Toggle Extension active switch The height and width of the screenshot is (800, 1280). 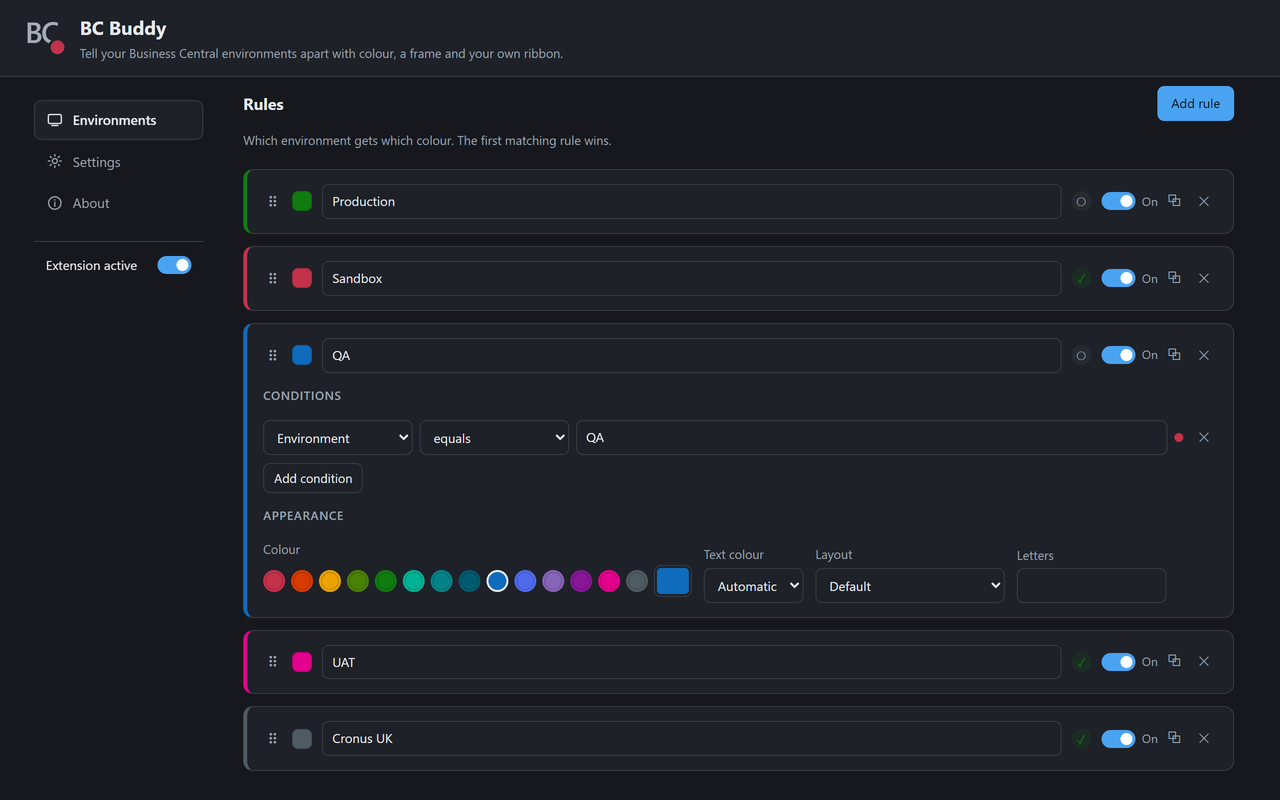(174, 265)
